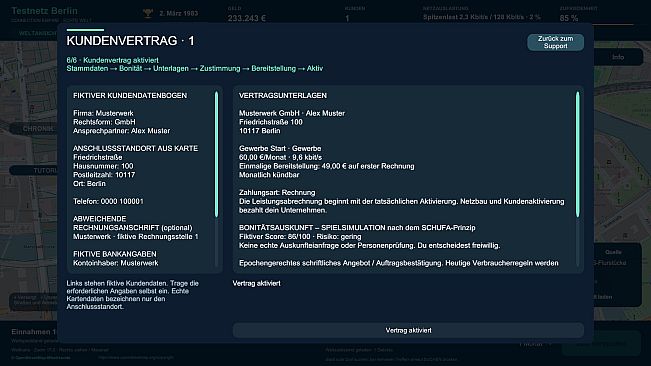This screenshot has width=651, height=366.
Task: Click '6/6 · Kundenvertrag aktiviert' status line
Action: point(113,60)
